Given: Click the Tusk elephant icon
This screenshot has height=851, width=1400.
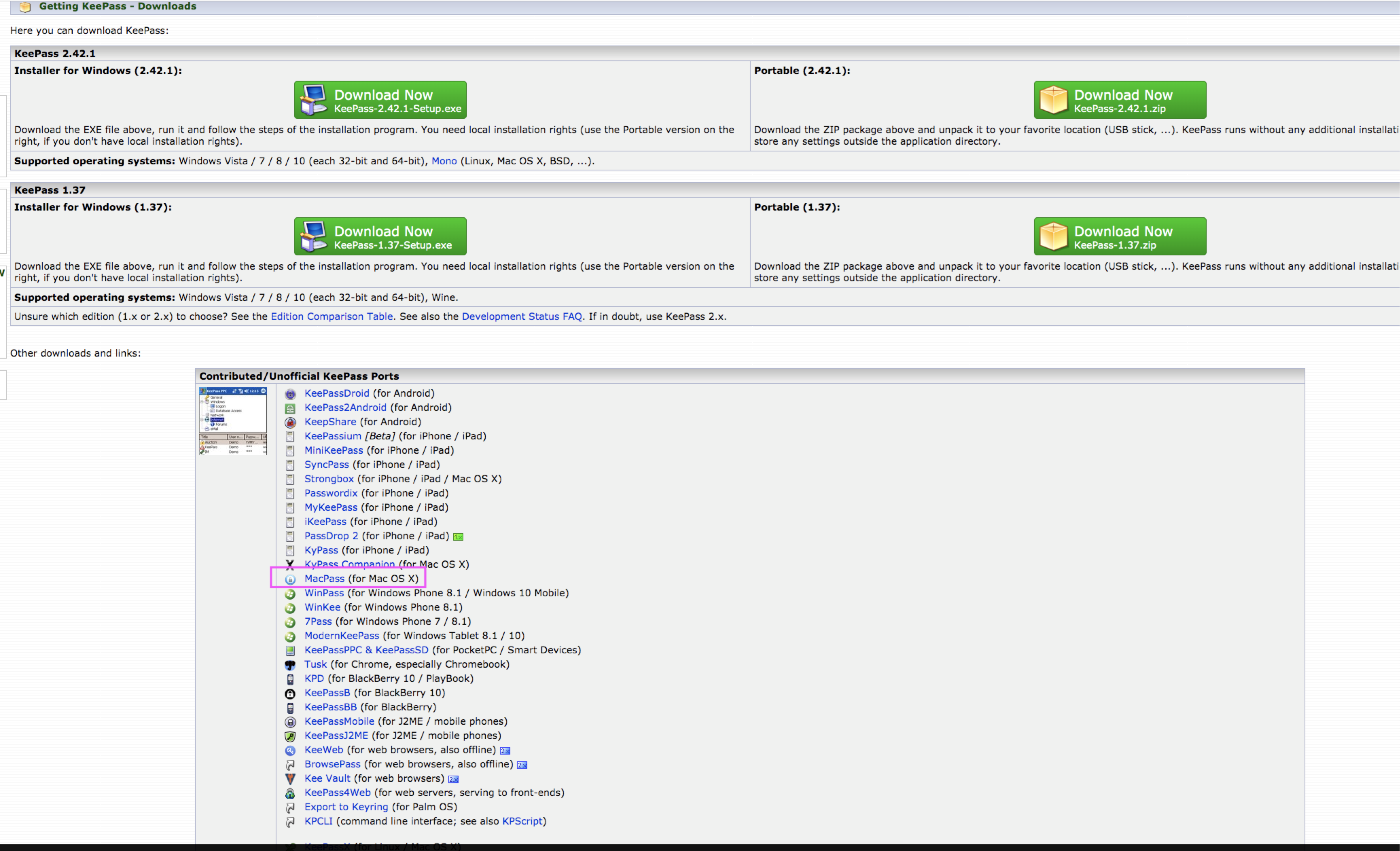Looking at the screenshot, I should pyautogui.click(x=290, y=665).
